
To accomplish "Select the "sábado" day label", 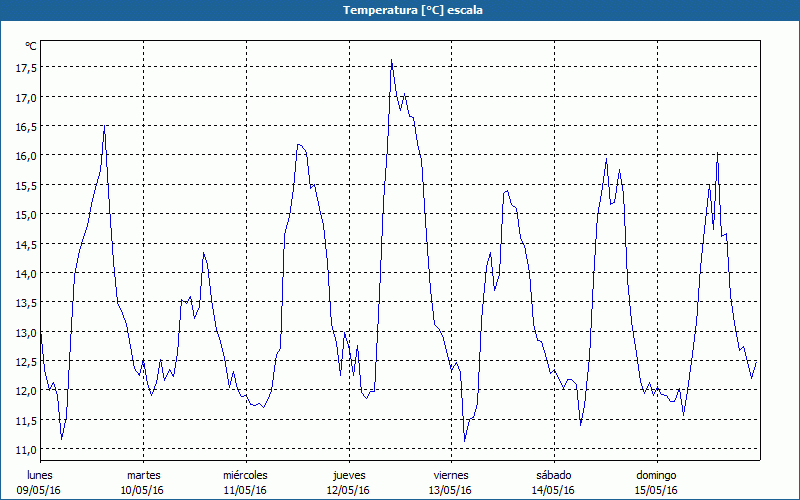I will coord(553,474).
